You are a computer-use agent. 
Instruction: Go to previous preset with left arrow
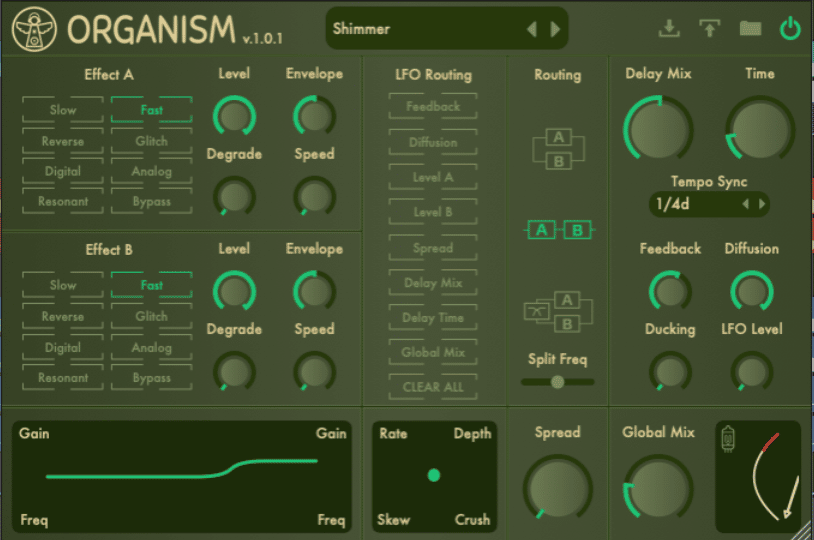tap(532, 29)
